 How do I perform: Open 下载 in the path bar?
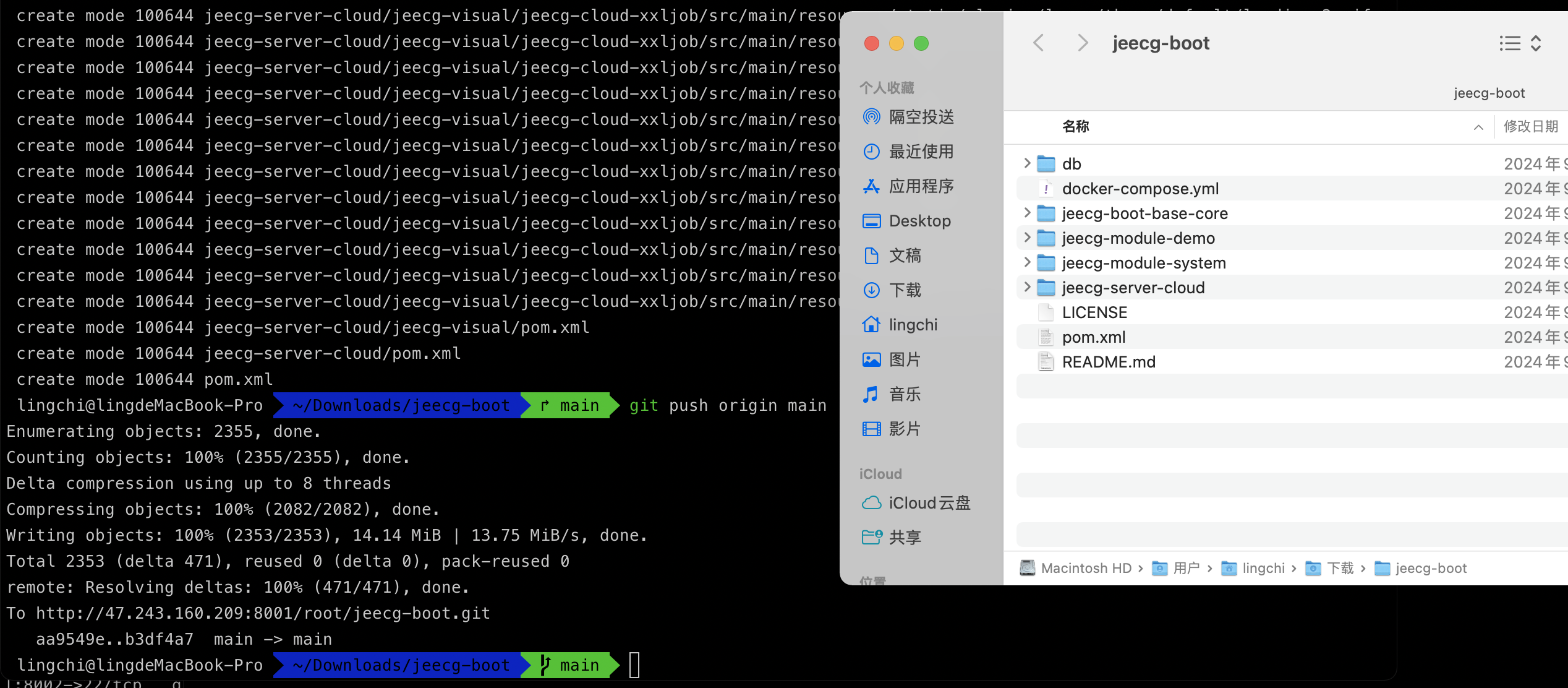click(x=1340, y=567)
